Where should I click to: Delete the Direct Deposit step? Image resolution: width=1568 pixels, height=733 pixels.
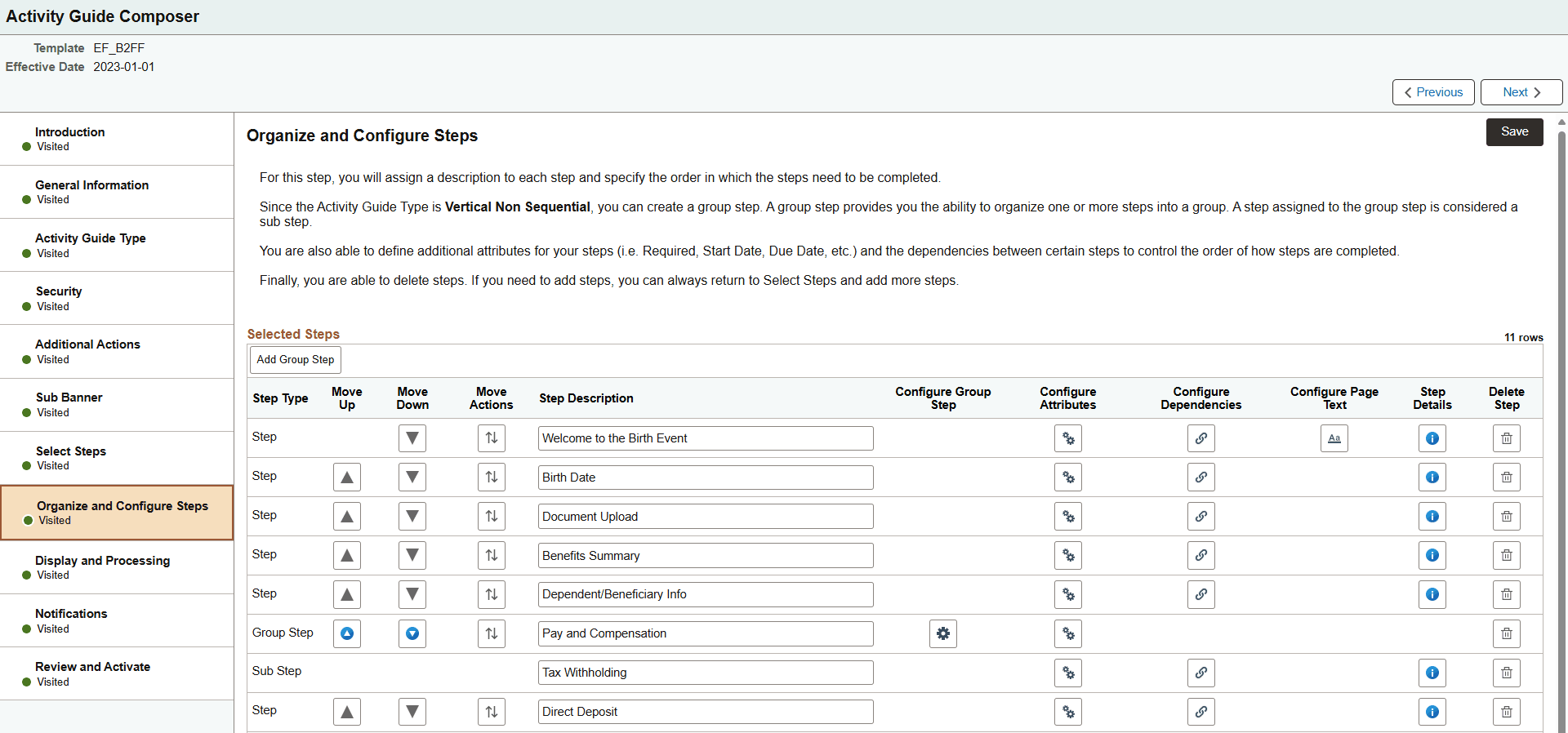[1507, 713]
